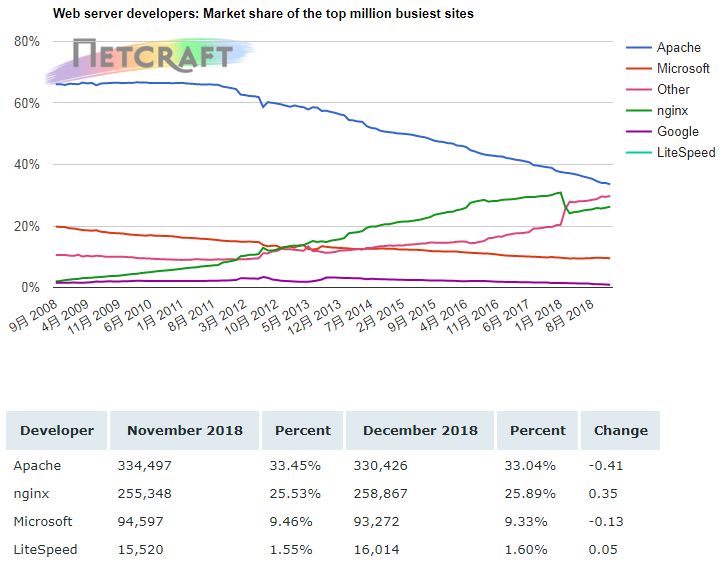Click the November 2018 column header
The height and width of the screenshot is (567, 723).
[x=184, y=431]
